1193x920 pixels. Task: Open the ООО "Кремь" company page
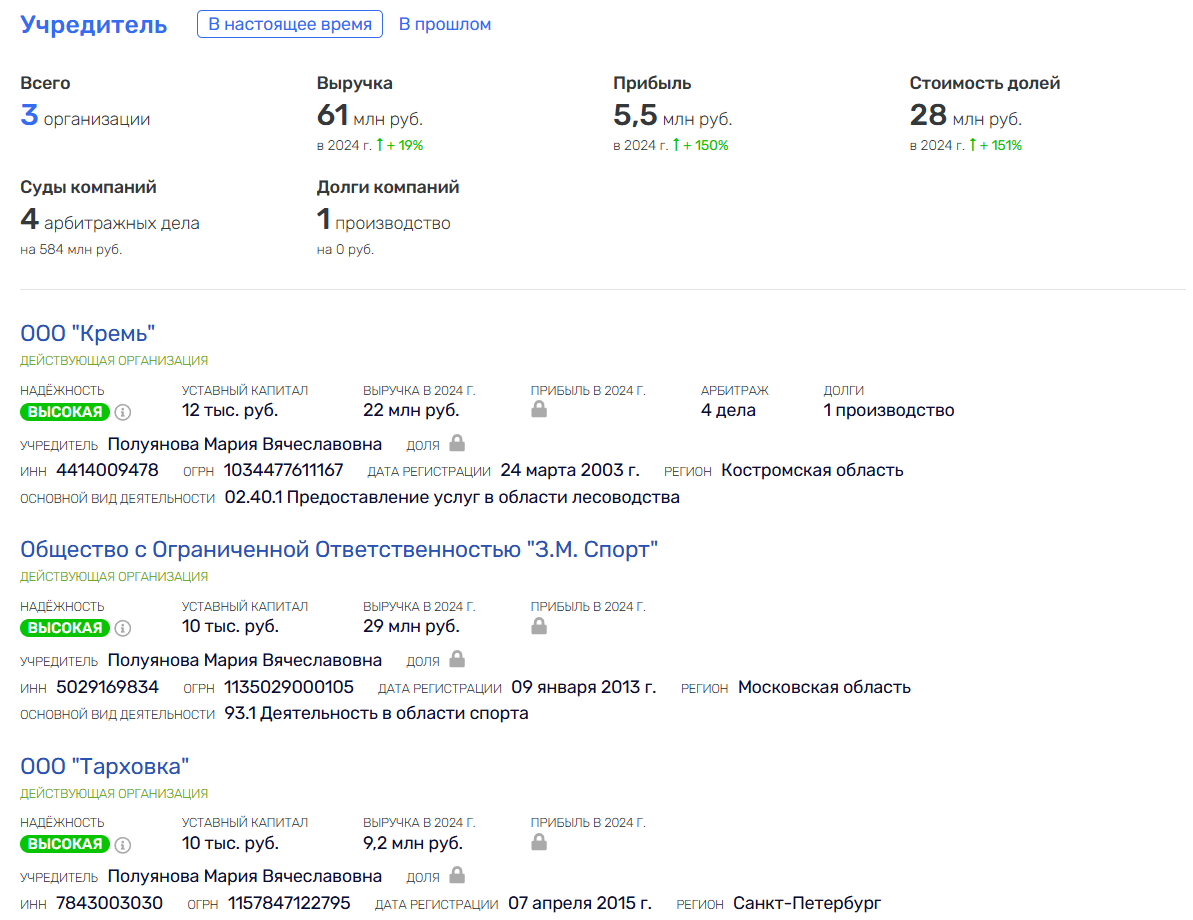click(x=88, y=333)
